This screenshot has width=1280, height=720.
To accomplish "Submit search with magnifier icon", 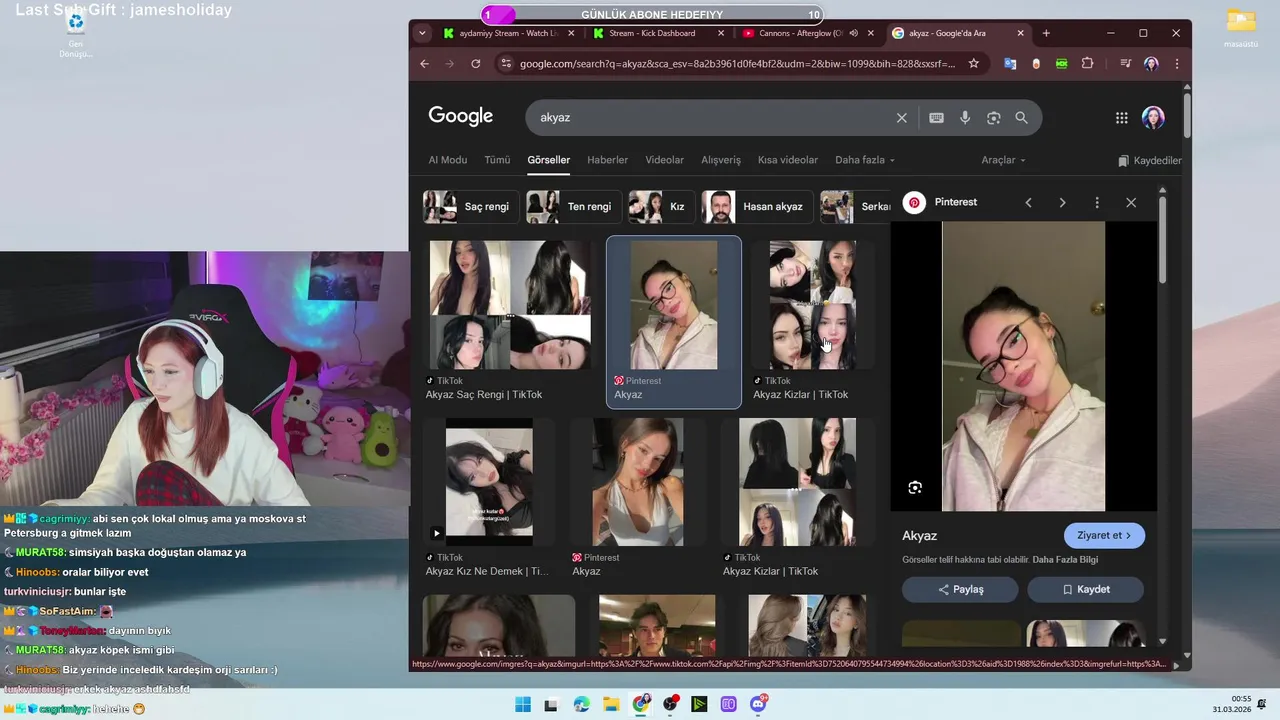I will 1021,118.
